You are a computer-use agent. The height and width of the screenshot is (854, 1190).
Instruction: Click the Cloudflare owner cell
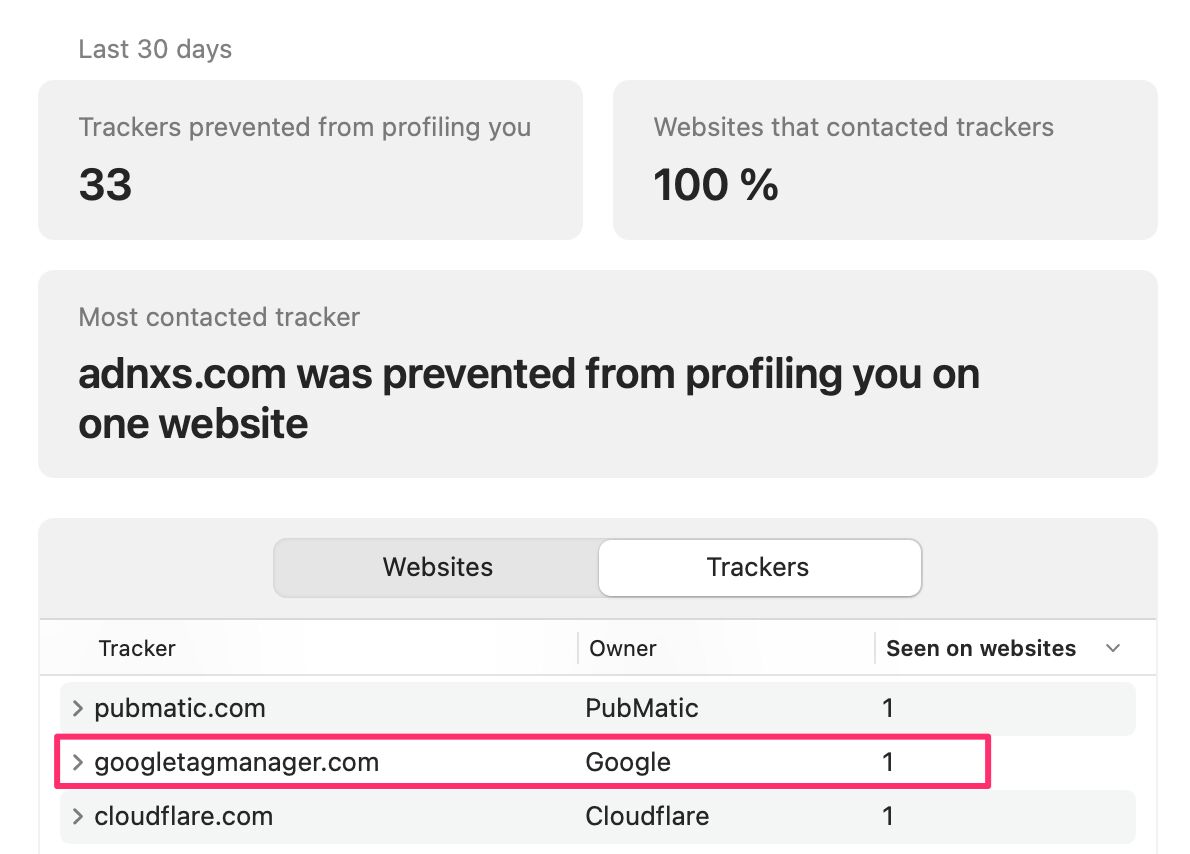coord(647,816)
